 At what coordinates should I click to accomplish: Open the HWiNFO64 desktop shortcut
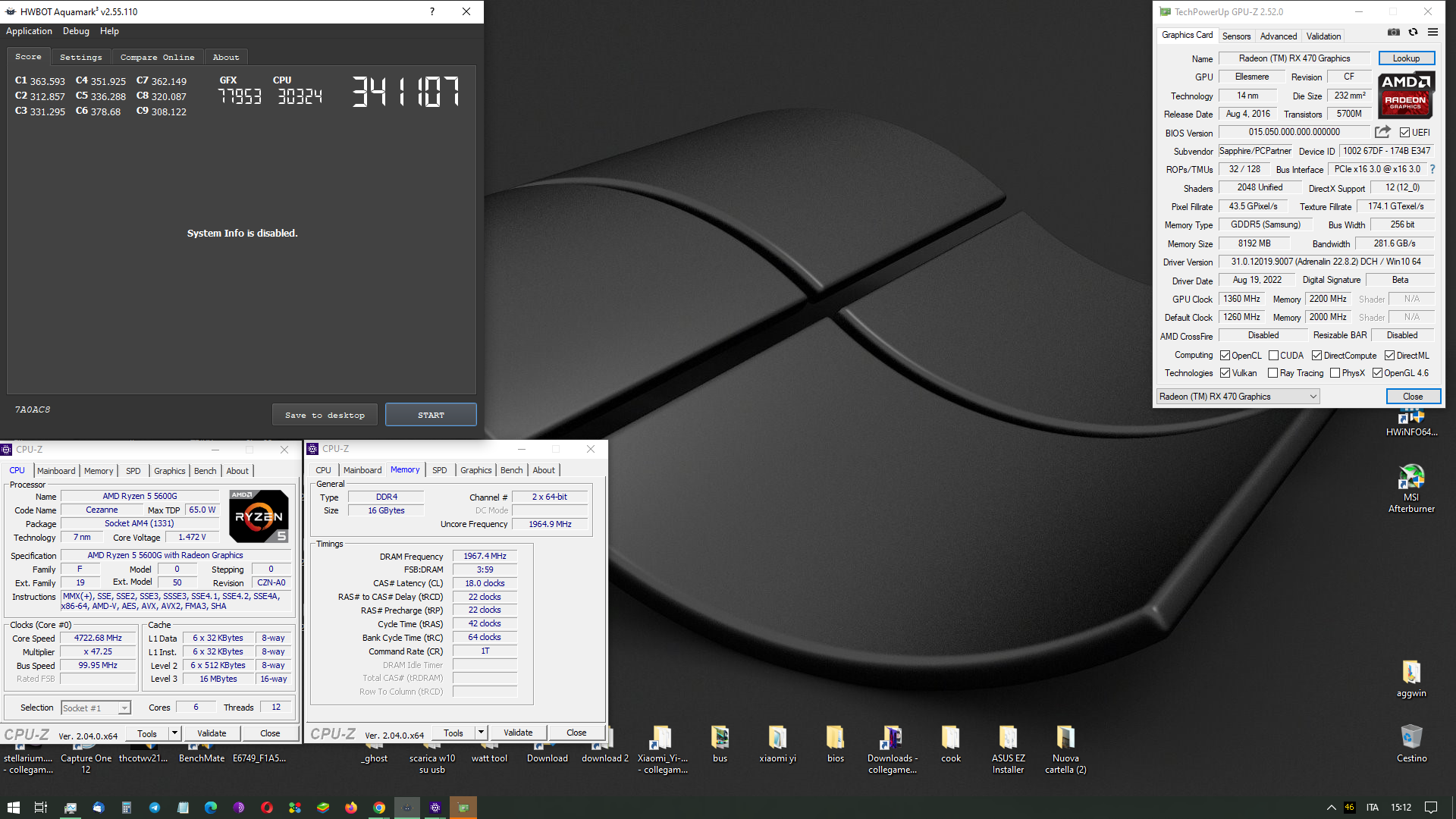tap(1411, 422)
